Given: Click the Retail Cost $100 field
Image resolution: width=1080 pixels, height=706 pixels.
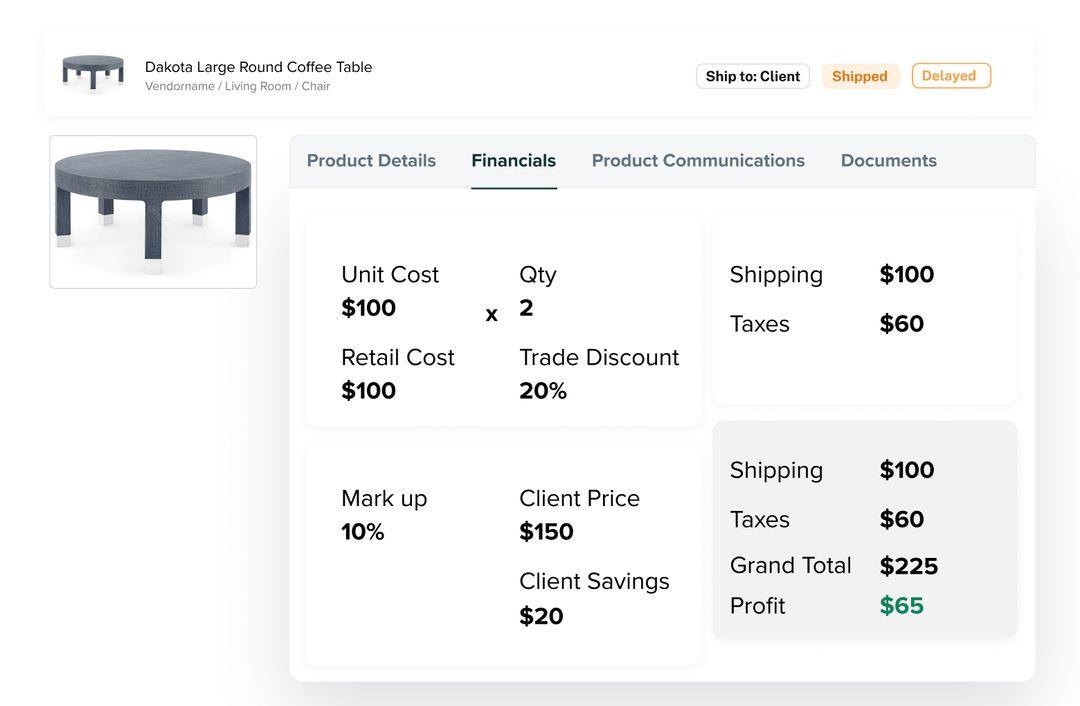Looking at the screenshot, I should tap(368, 391).
